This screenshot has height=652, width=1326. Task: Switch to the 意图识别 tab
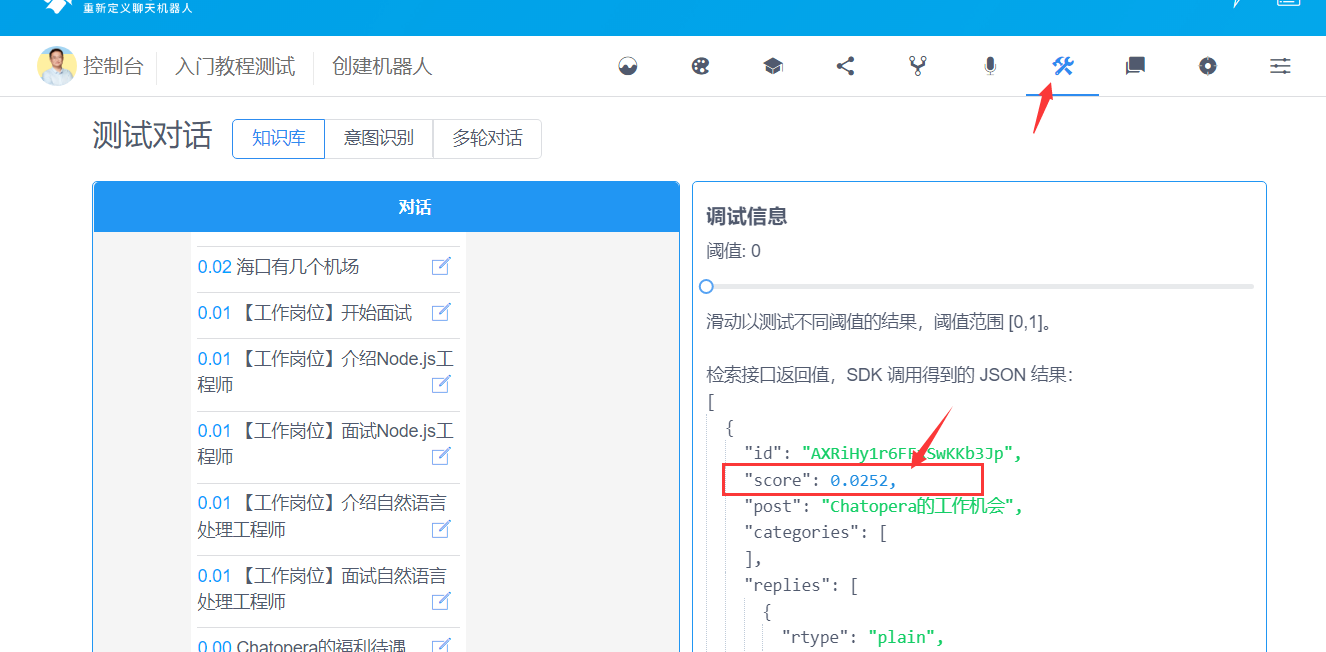(379, 139)
